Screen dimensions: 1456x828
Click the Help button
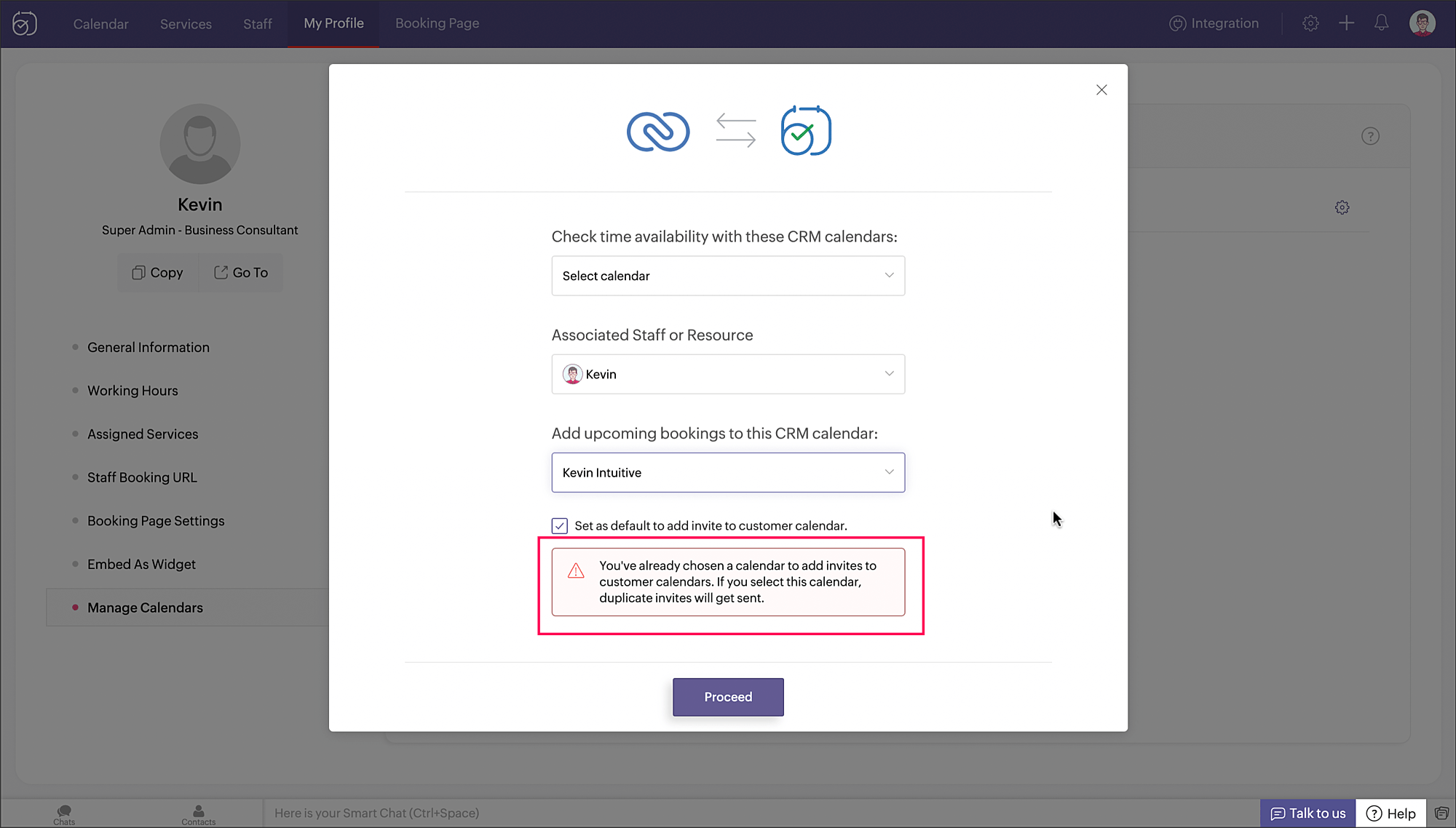1390,813
